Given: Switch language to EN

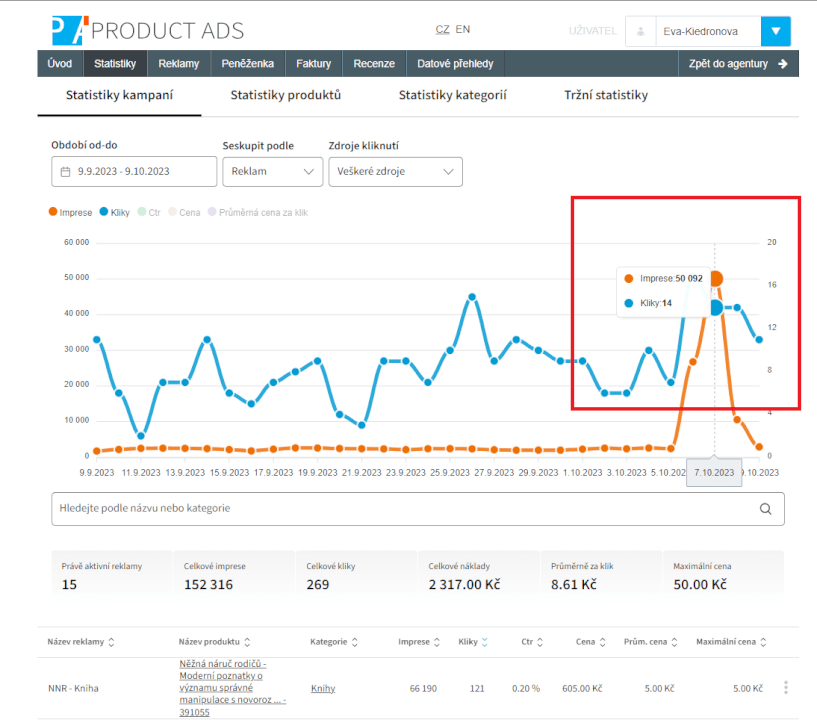Looking at the screenshot, I should [x=463, y=30].
